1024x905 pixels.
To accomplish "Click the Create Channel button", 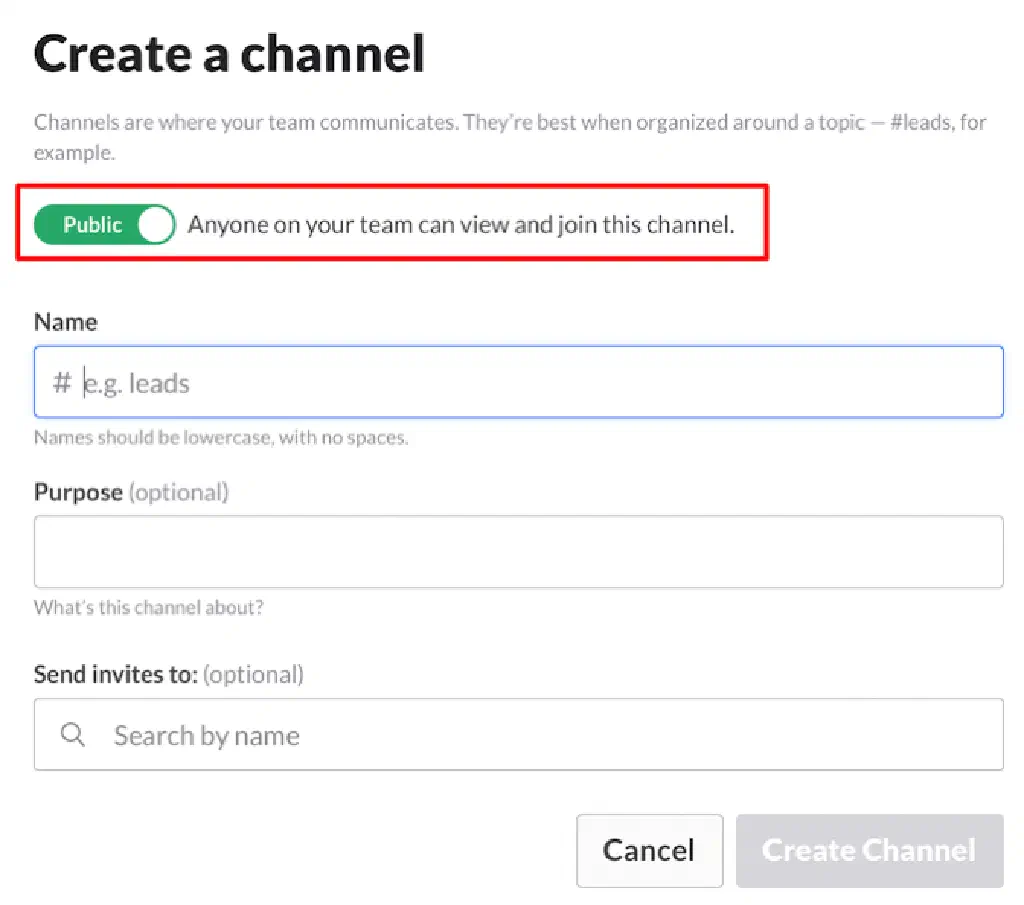I will 869,851.
